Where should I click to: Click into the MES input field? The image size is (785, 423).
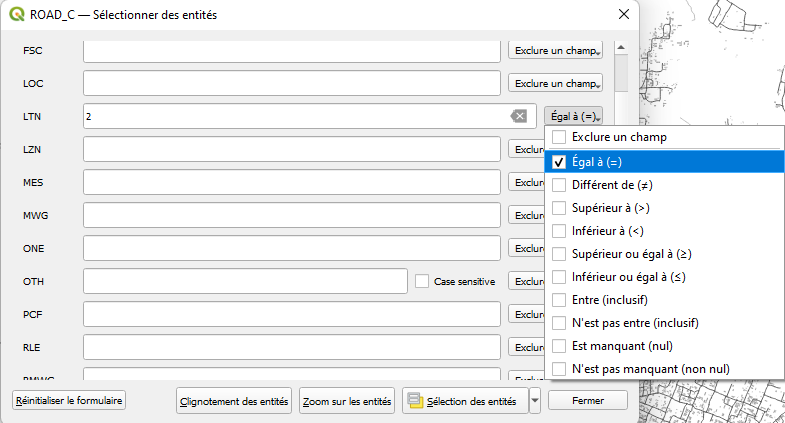(292, 182)
